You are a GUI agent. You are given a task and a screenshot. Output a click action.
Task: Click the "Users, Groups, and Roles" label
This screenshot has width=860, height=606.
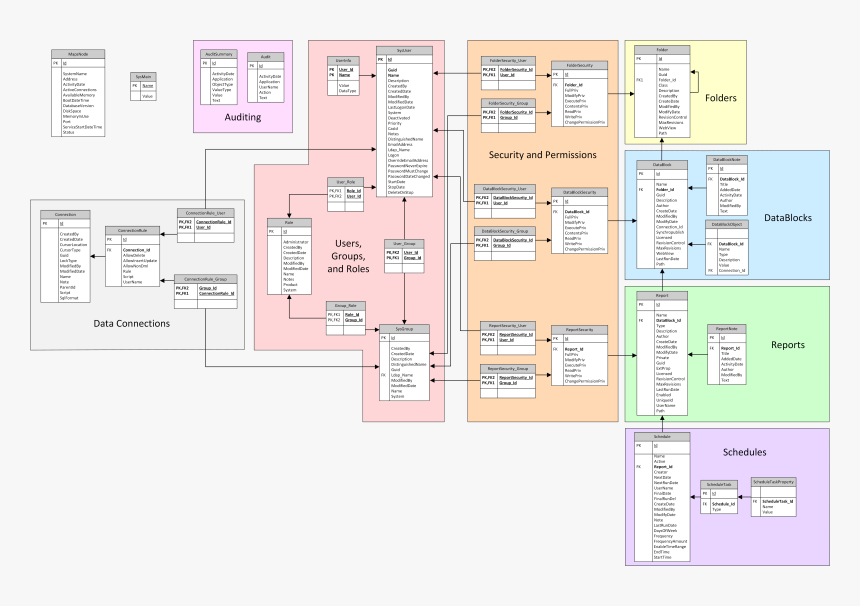coord(348,256)
